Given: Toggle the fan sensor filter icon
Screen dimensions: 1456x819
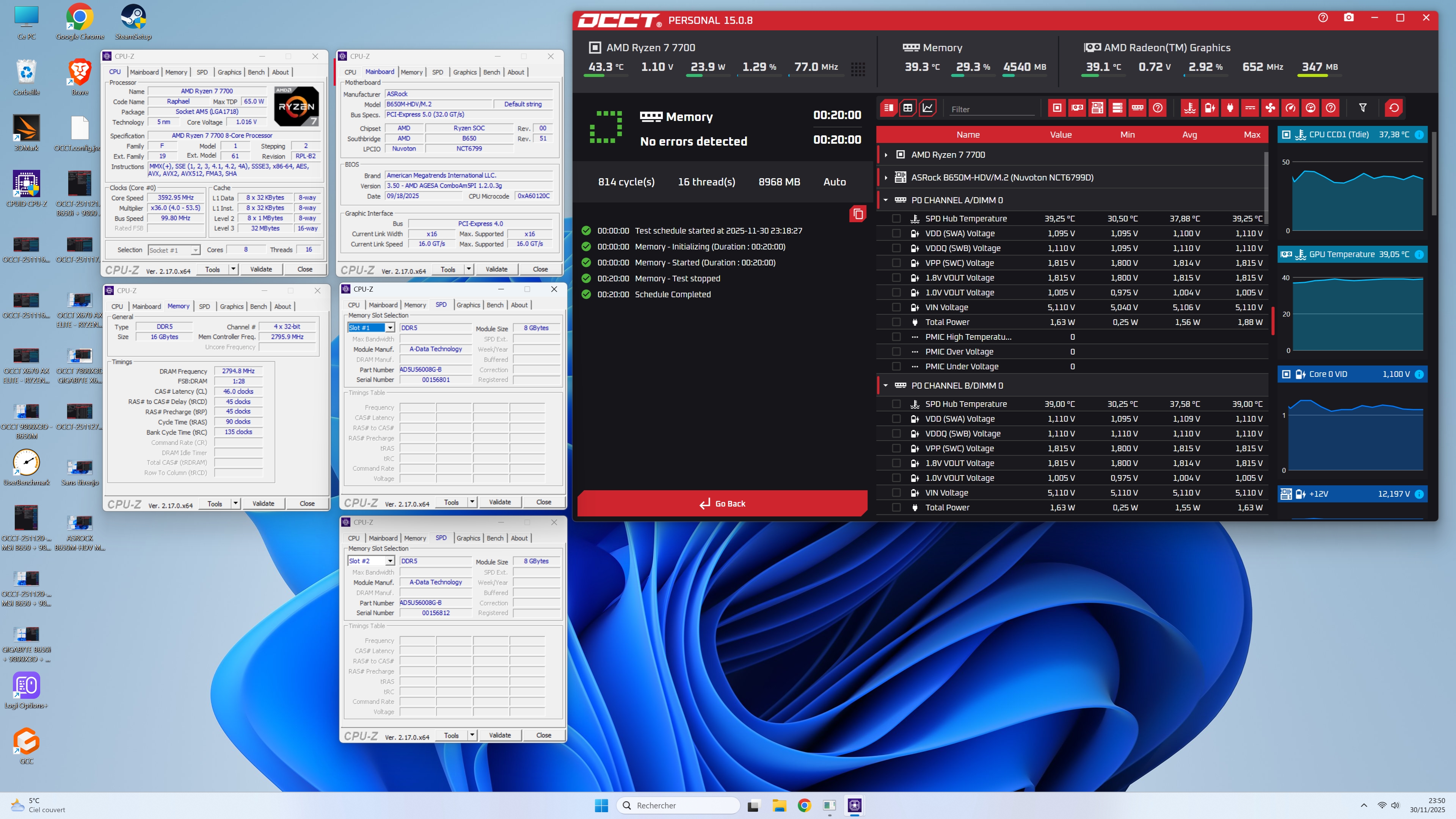Looking at the screenshot, I should click(1270, 108).
